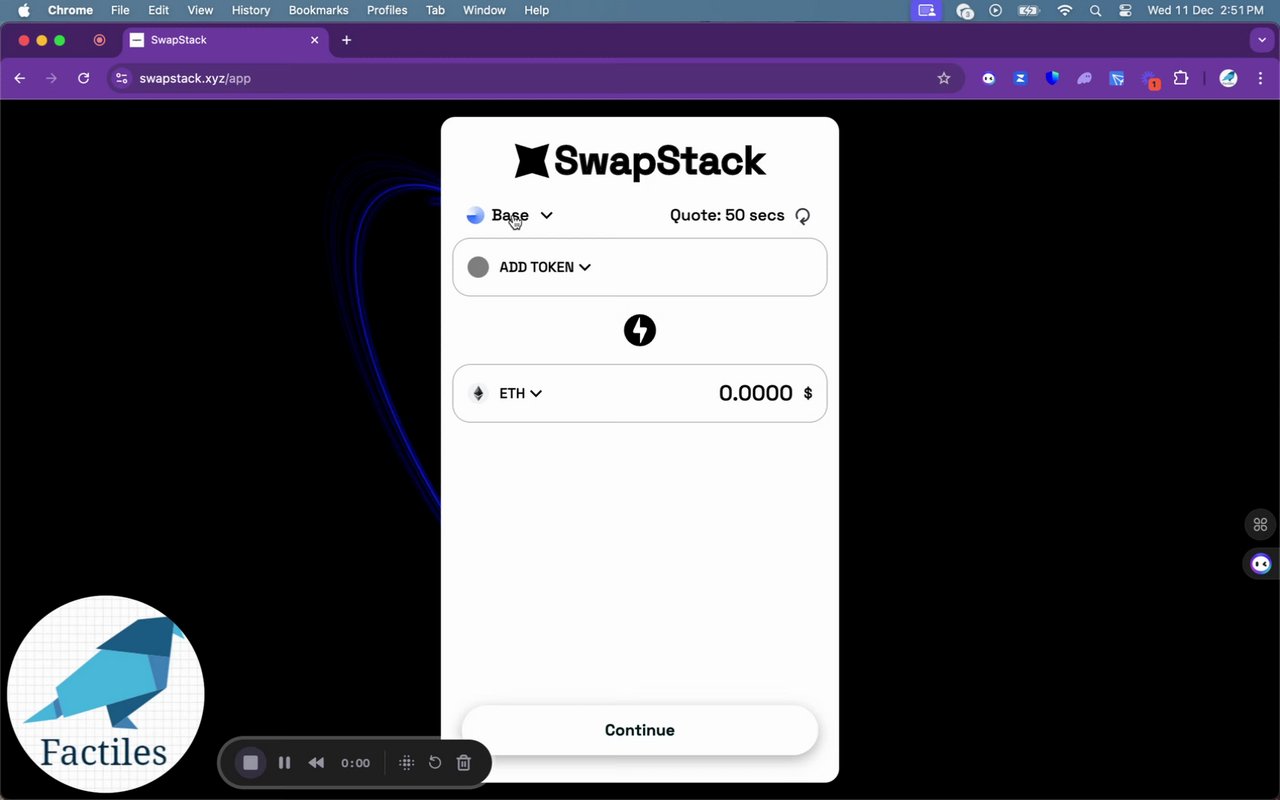Viewport: 1280px width, 800px height.
Task: Open the extension with red 1 badge
Action: (x=1149, y=79)
